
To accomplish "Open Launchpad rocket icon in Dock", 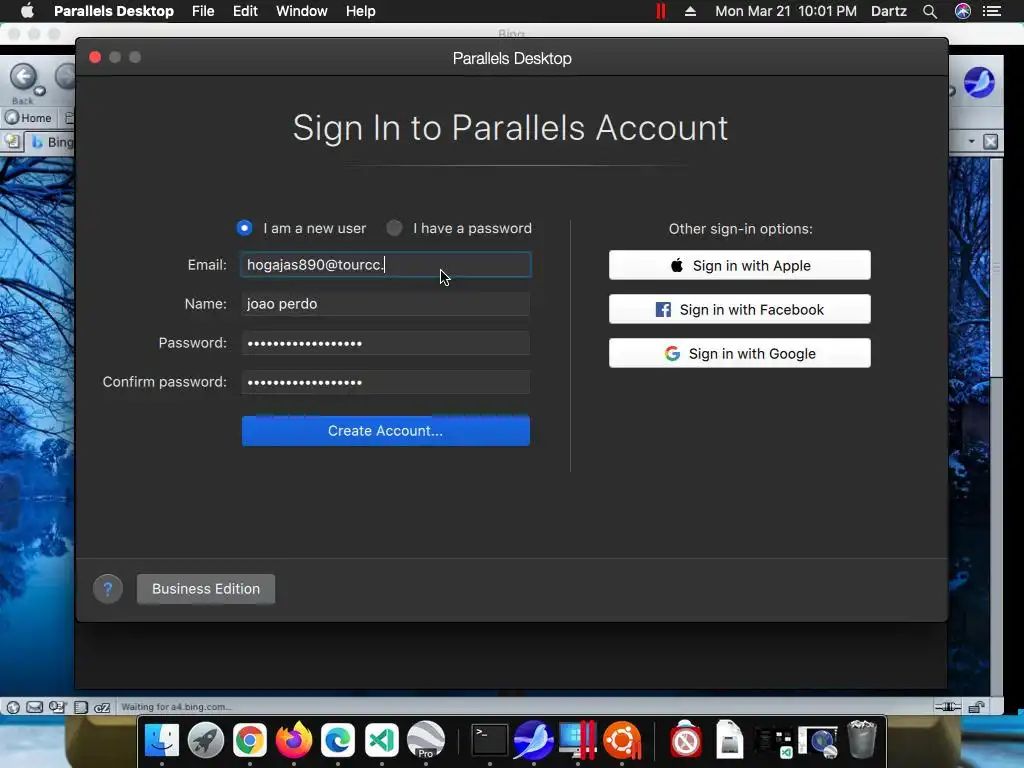I will click(x=206, y=740).
